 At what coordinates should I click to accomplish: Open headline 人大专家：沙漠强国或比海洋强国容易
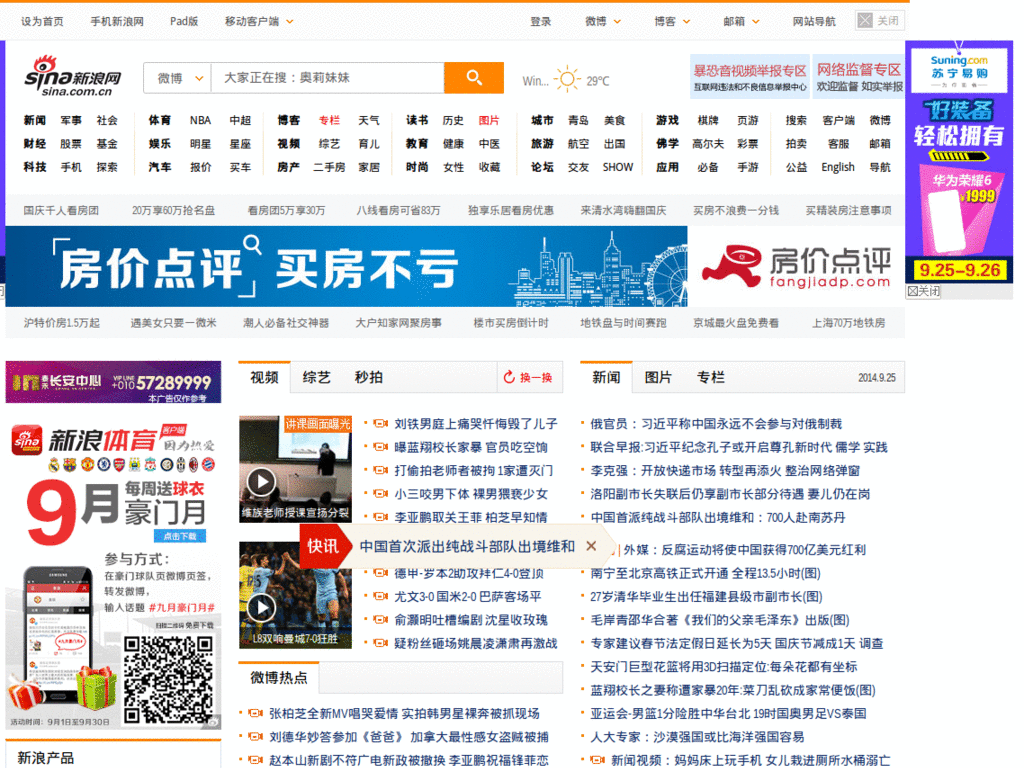pyautogui.click(x=697, y=737)
